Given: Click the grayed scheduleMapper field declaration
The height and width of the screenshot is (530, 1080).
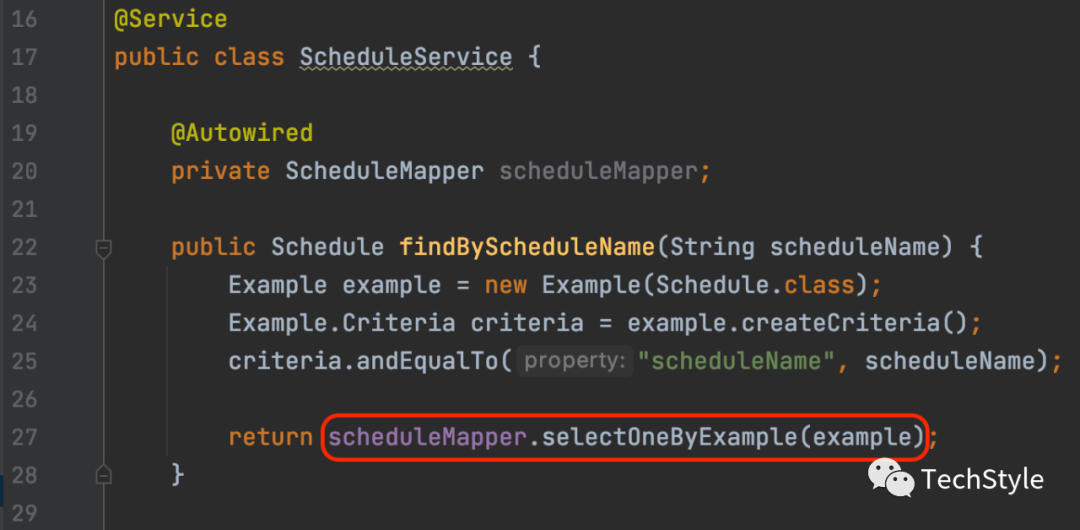Looking at the screenshot, I should (597, 171).
